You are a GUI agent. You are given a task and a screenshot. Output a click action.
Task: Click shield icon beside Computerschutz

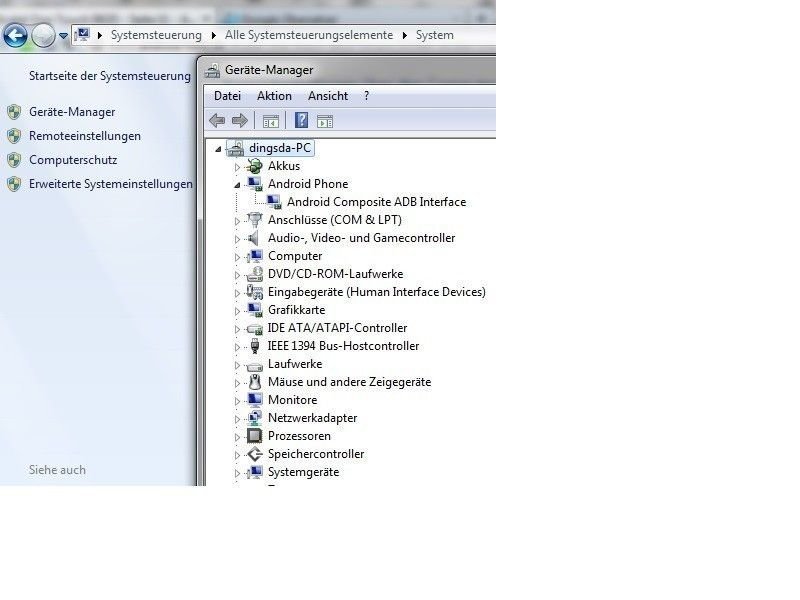coord(14,160)
